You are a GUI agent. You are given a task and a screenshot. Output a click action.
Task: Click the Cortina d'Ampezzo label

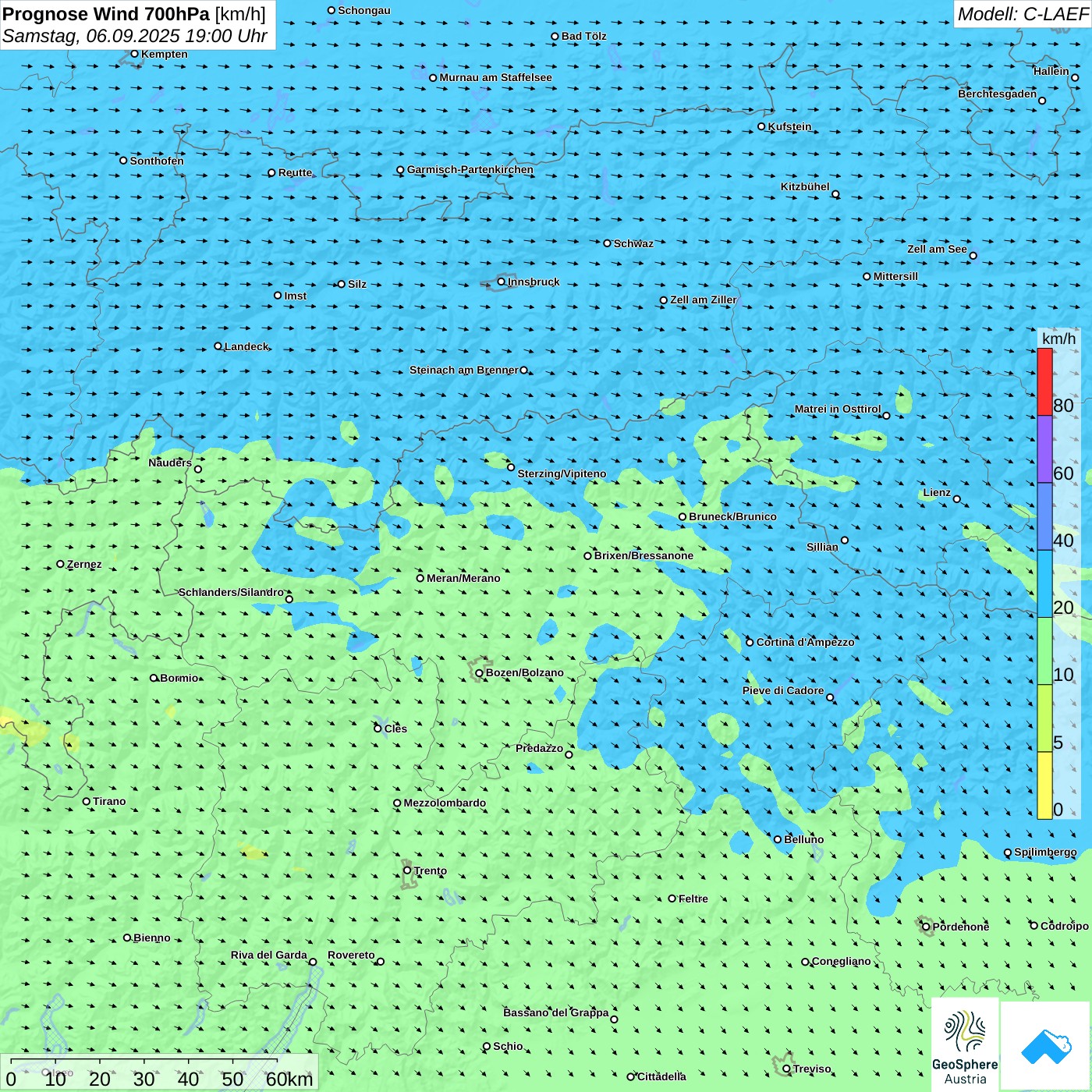[805, 642]
